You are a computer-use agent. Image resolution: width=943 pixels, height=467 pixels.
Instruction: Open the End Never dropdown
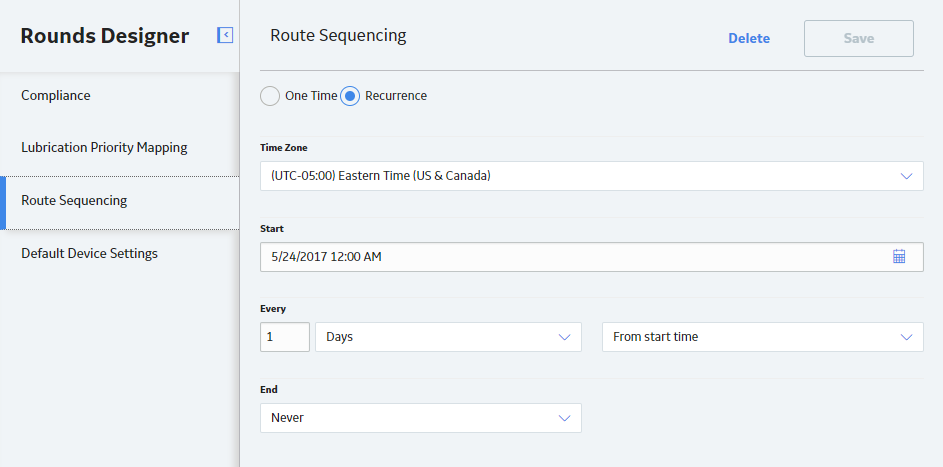420,418
